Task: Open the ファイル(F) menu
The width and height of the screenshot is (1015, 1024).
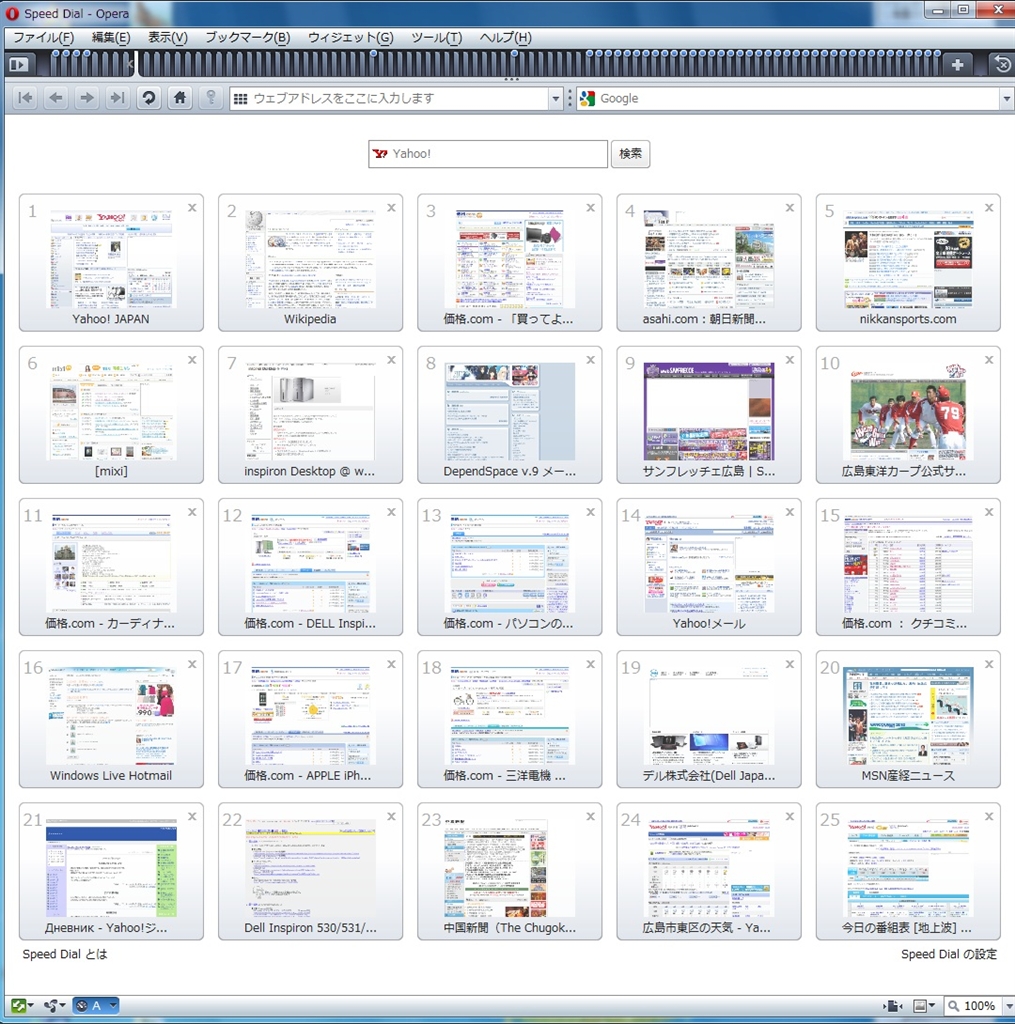Action: click(43, 38)
